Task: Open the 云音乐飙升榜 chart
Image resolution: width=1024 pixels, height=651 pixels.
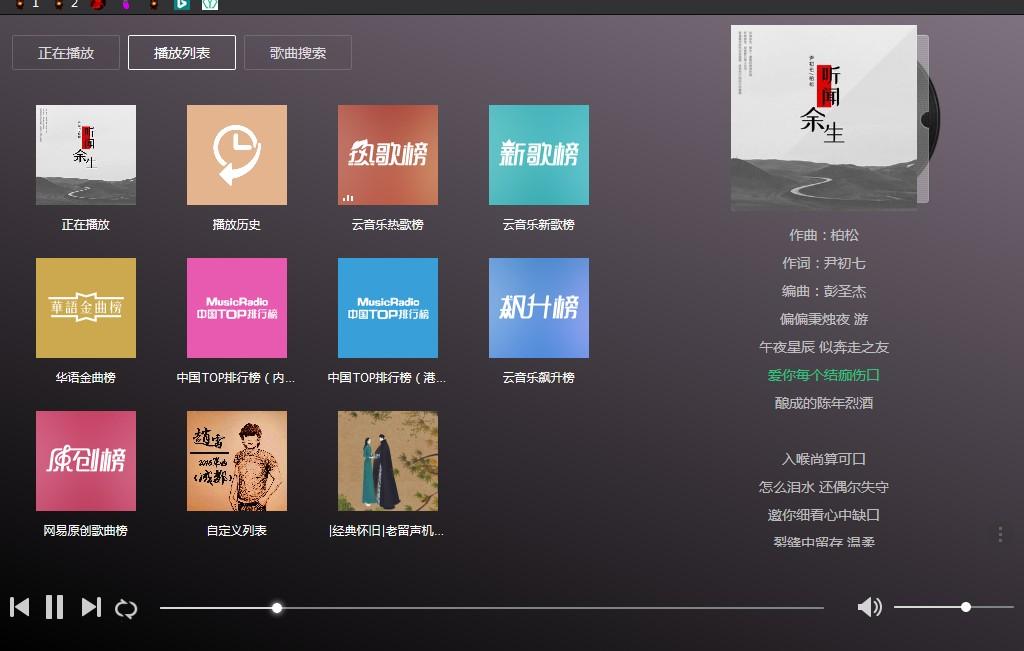Action: click(x=539, y=308)
